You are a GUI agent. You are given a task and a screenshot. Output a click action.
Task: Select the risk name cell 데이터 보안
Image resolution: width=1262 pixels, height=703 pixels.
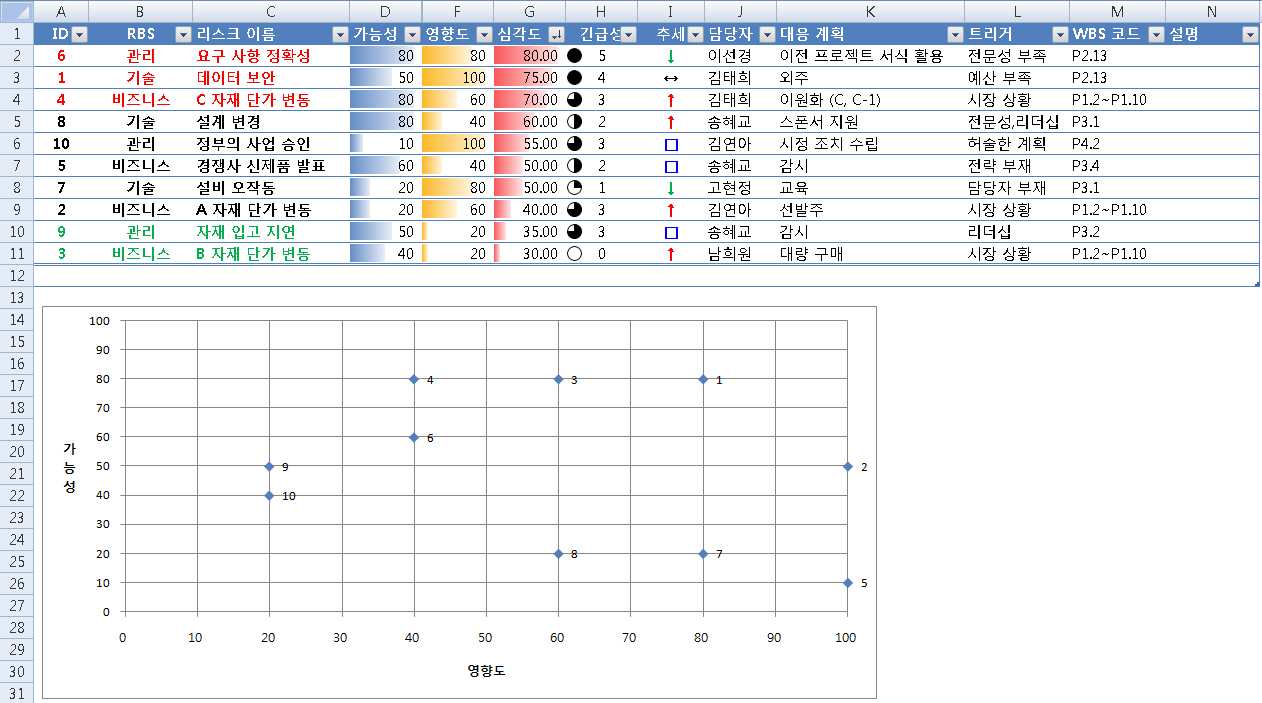click(271, 78)
